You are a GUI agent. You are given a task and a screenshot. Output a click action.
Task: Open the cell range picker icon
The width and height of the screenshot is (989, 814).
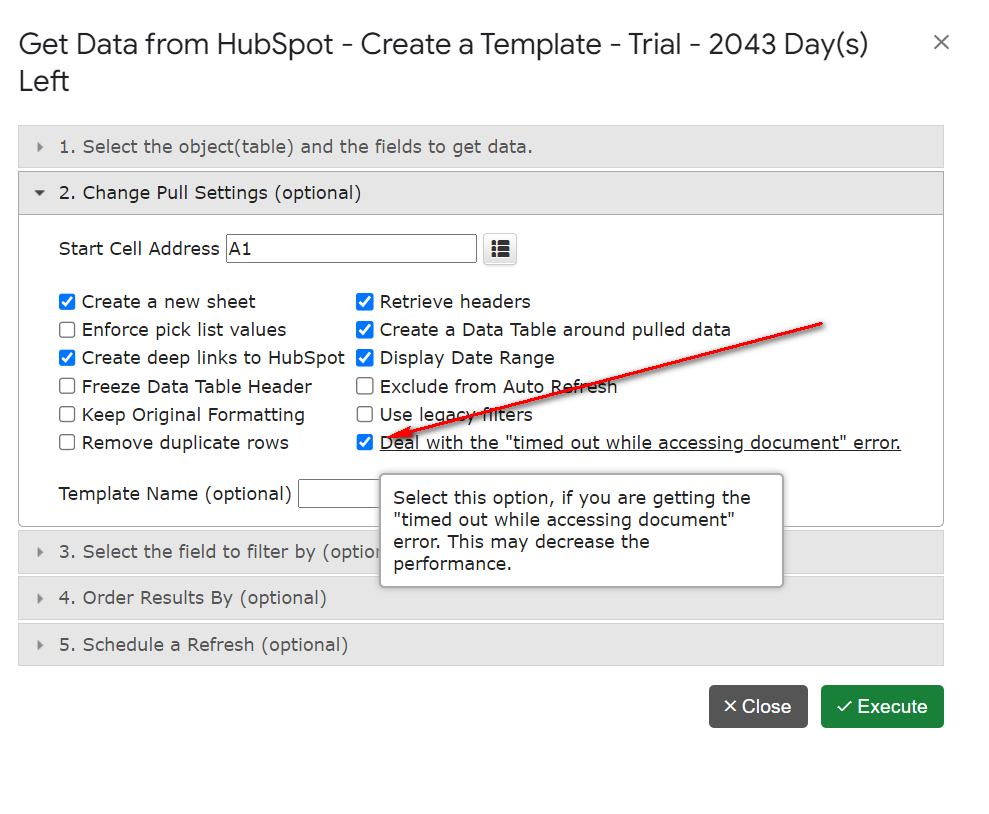500,248
